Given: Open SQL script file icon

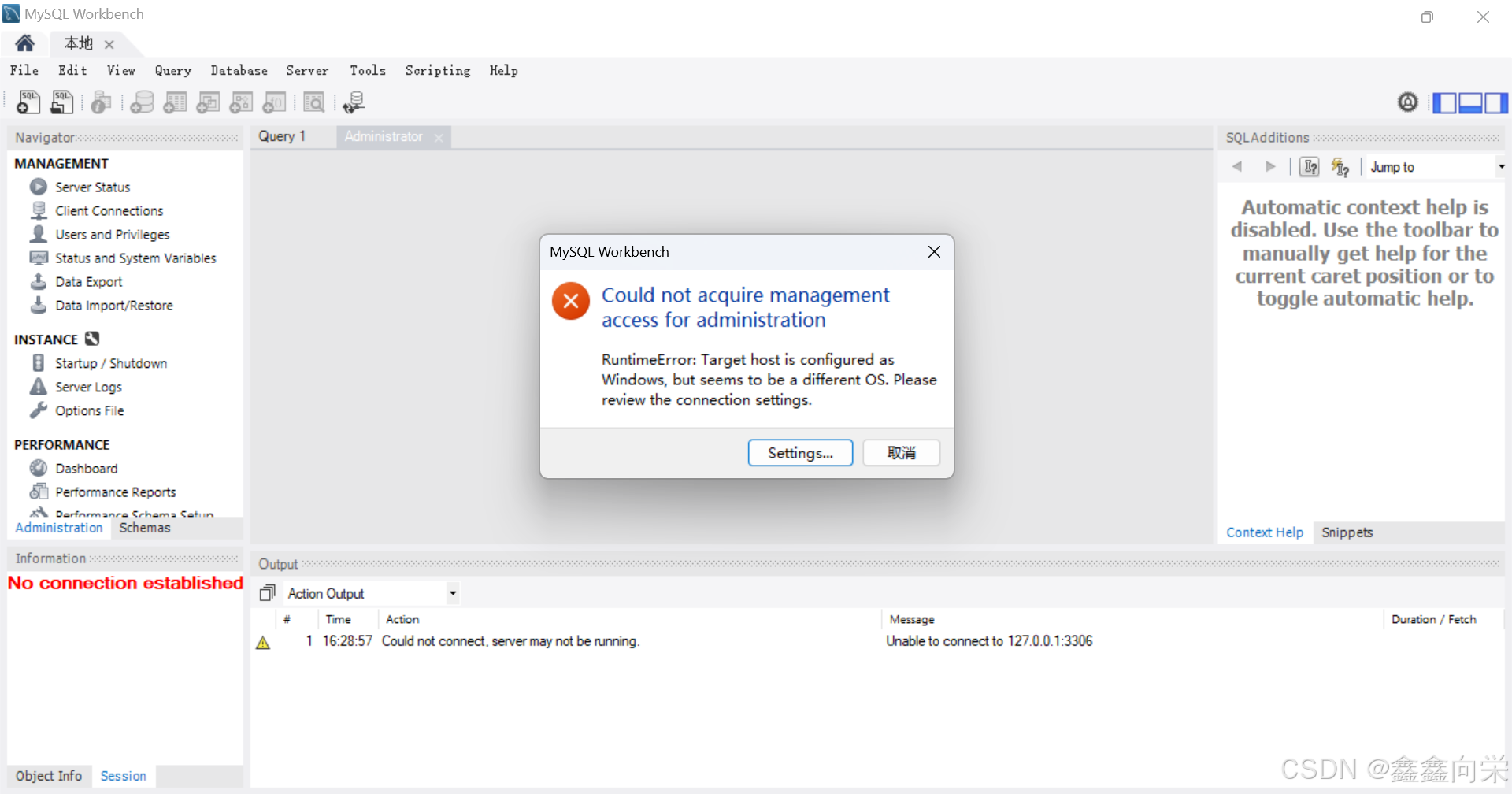Looking at the screenshot, I should click(62, 102).
